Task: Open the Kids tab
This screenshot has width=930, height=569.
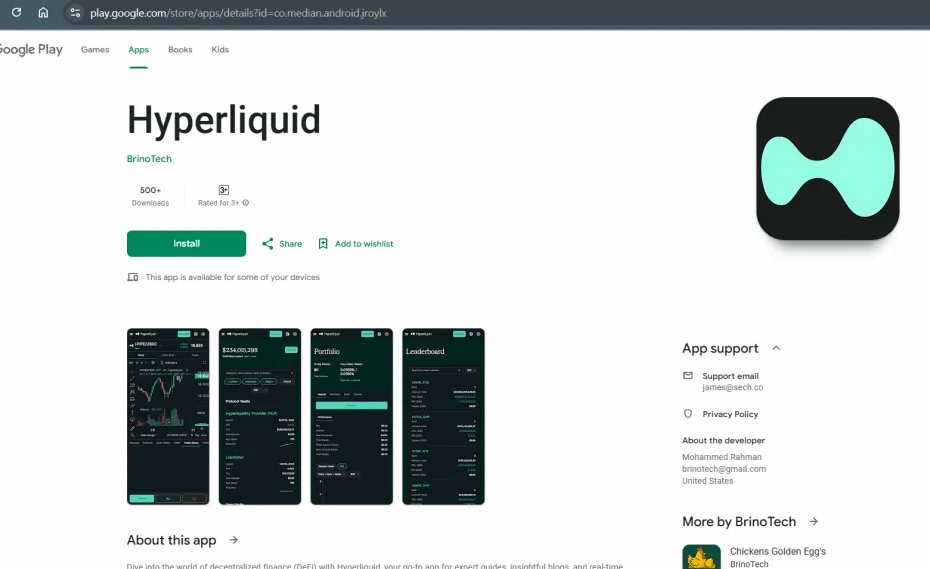Action: pyautogui.click(x=220, y=50)
